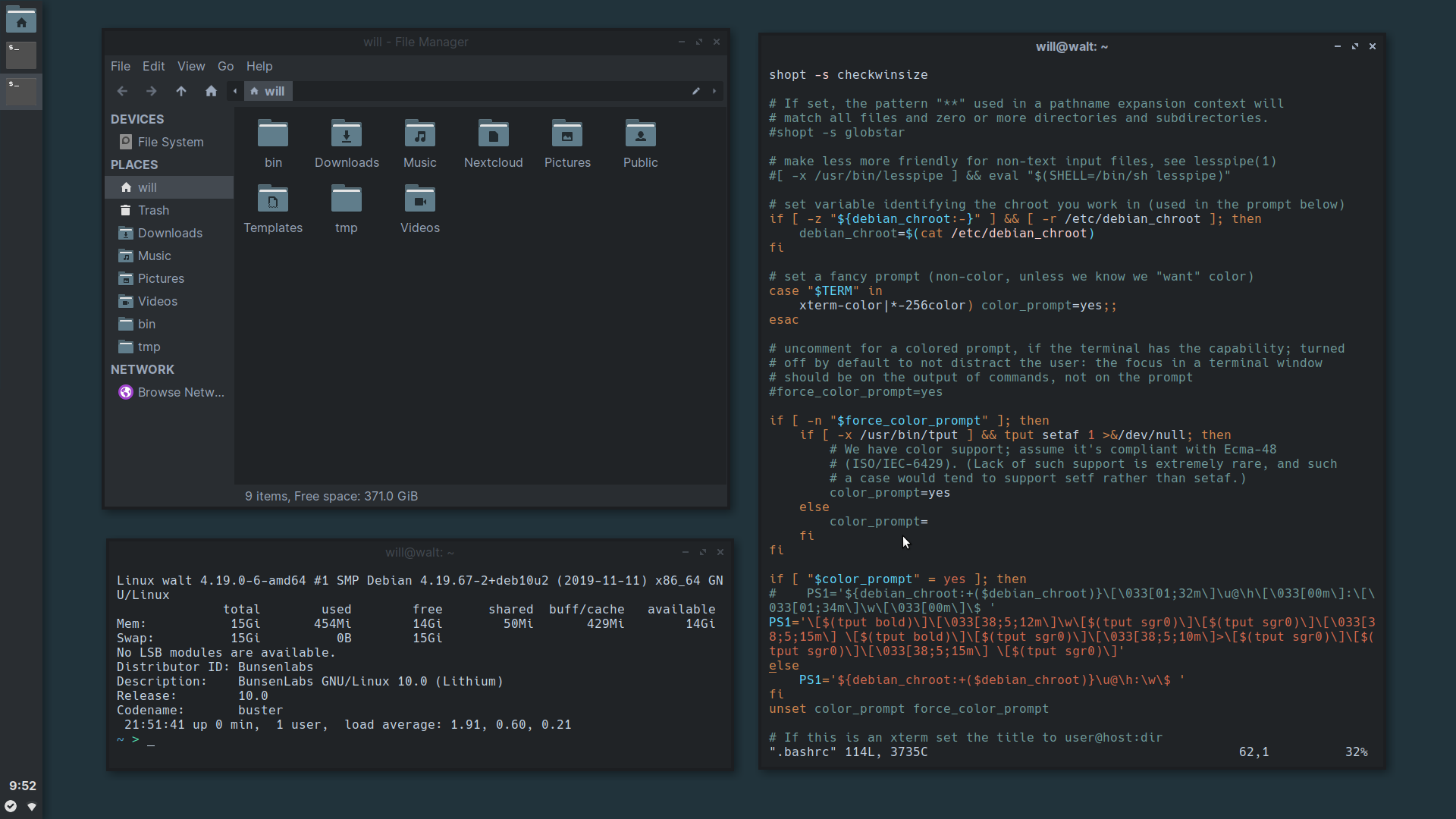Open the Nextcloud folder
The width and height of the screenshot is (1456, 819).
click(493, 135)
